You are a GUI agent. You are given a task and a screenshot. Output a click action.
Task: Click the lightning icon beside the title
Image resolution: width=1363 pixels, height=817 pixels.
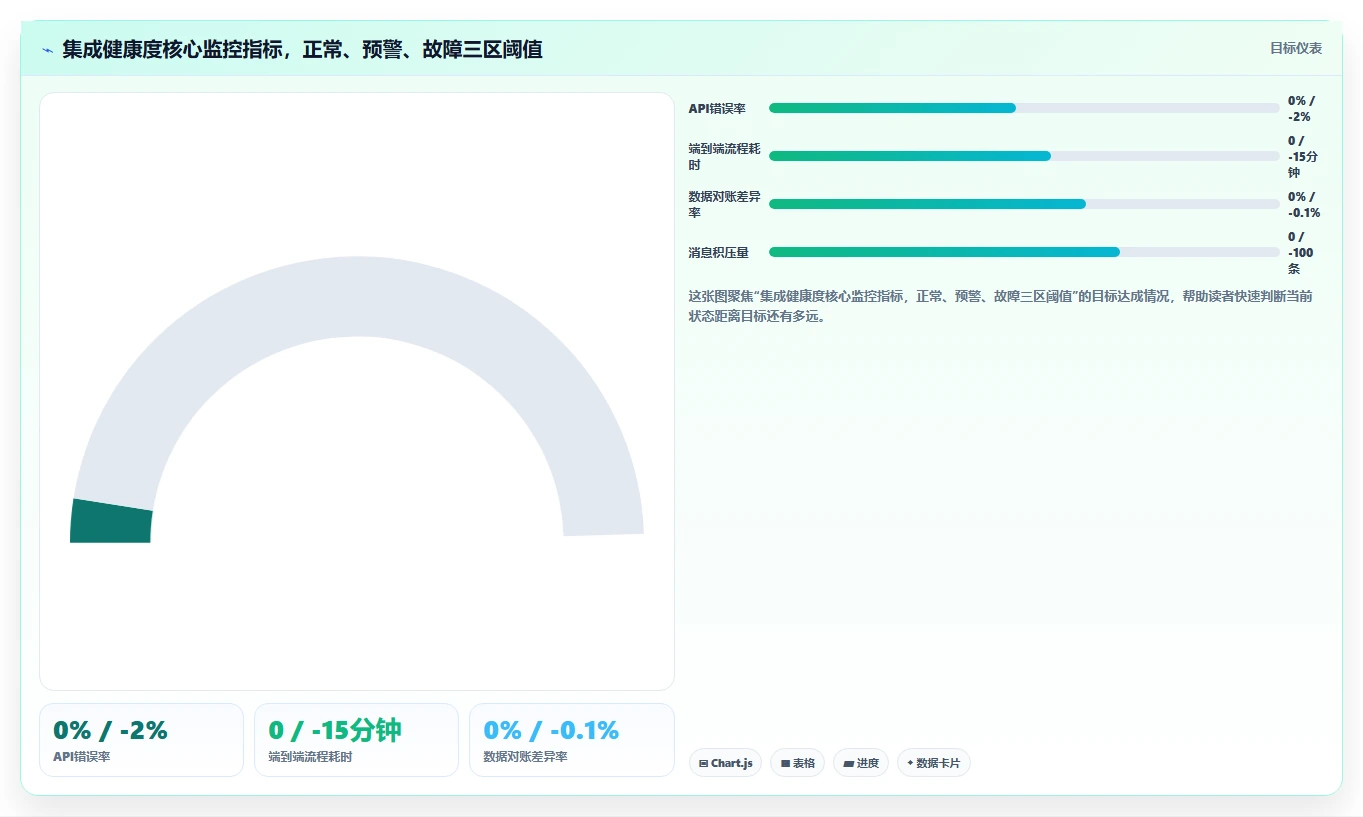pyautogui.click(x=47, y=50)
